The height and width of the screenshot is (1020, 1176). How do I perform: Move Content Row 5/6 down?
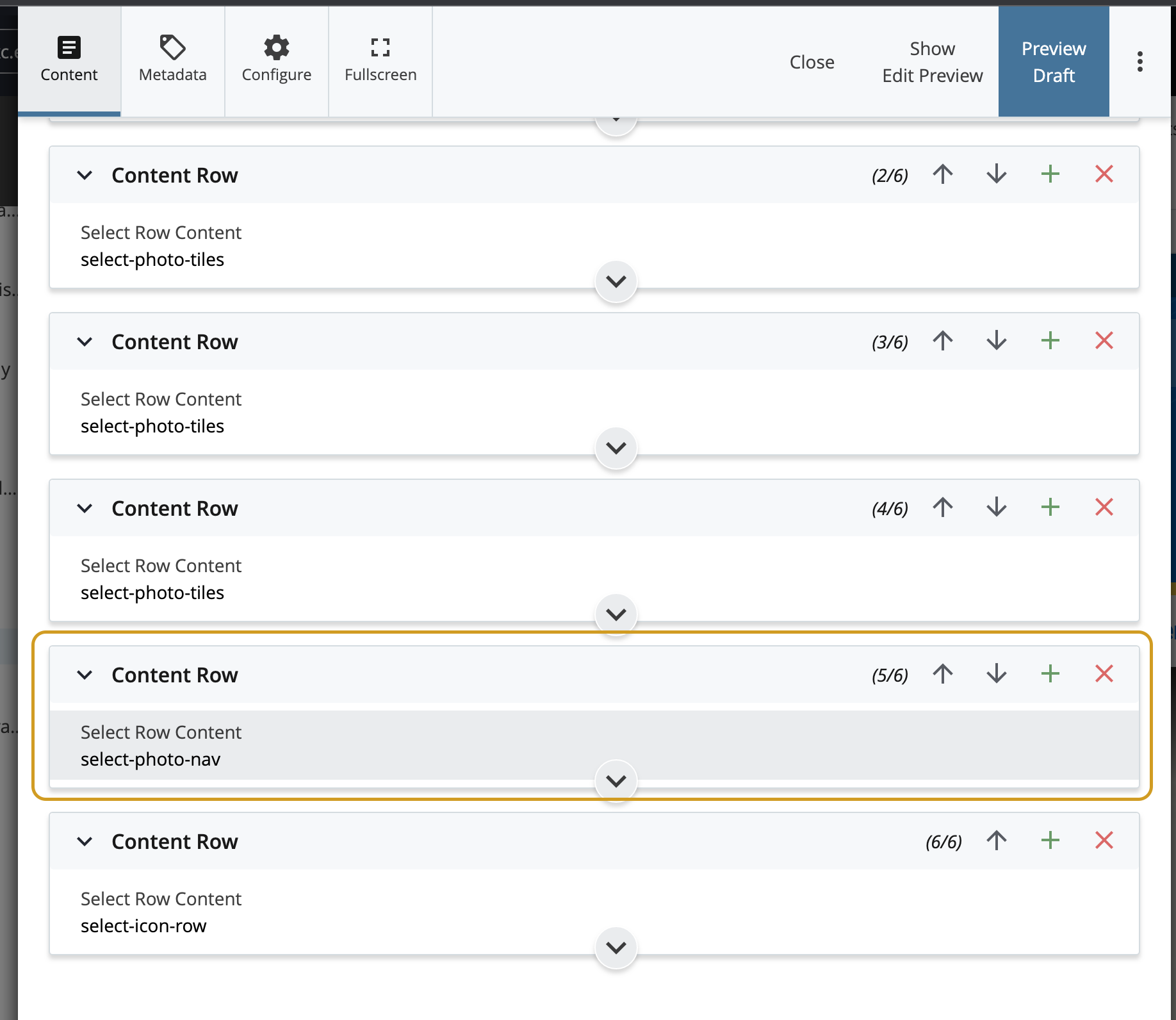click(997, 674)
